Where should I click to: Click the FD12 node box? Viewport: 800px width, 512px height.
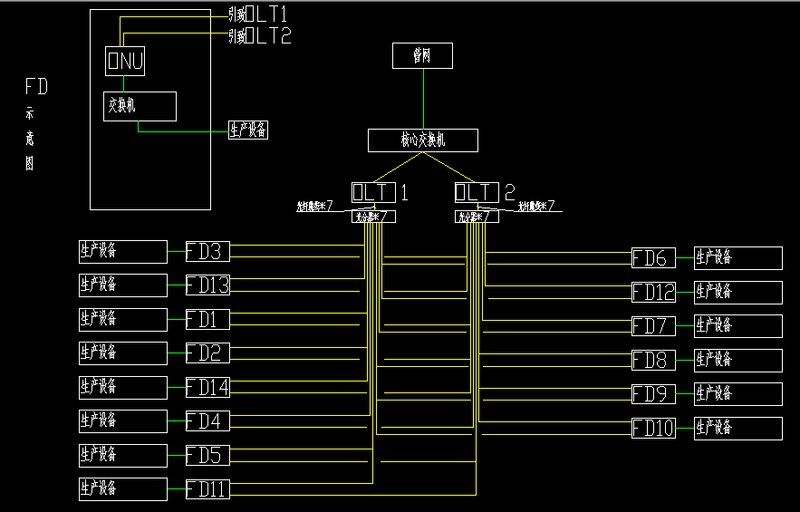(652, 292)
